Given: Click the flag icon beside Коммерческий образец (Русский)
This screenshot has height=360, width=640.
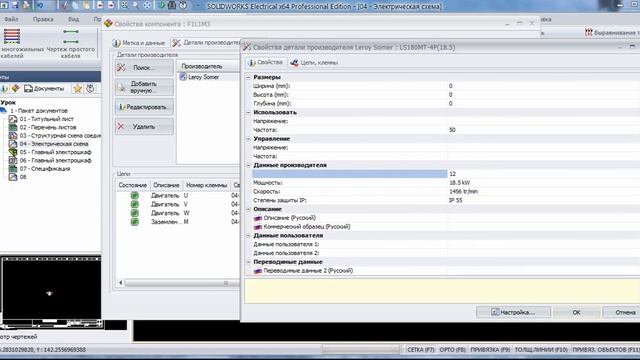Looking at the screenshot, I should [258, 227].
